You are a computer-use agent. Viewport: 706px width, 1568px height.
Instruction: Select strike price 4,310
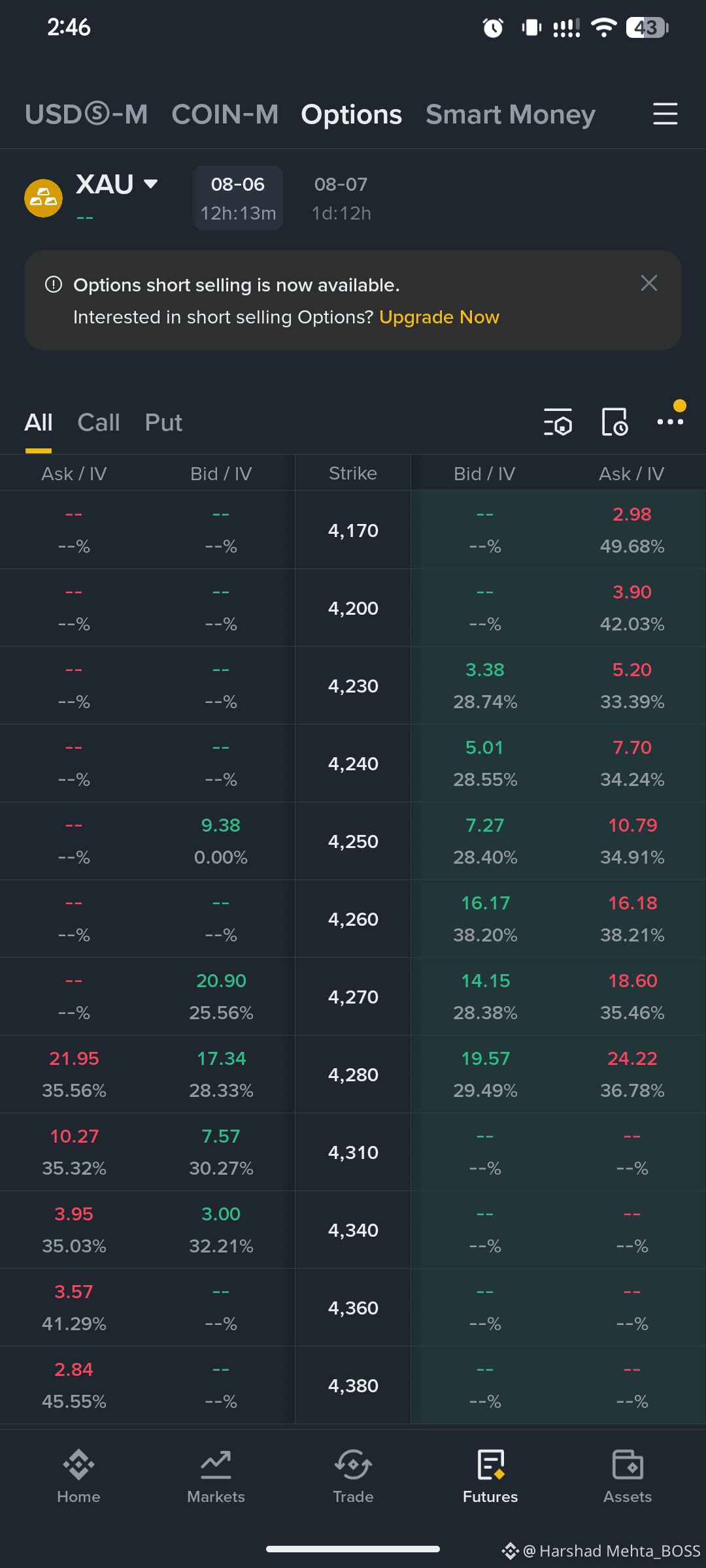coord(353,1152)
